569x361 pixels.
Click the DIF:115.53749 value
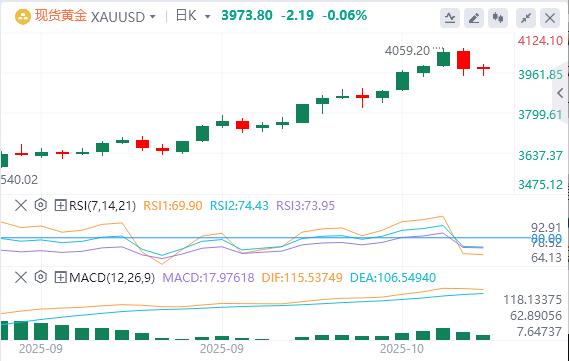[x=302, y=278]
